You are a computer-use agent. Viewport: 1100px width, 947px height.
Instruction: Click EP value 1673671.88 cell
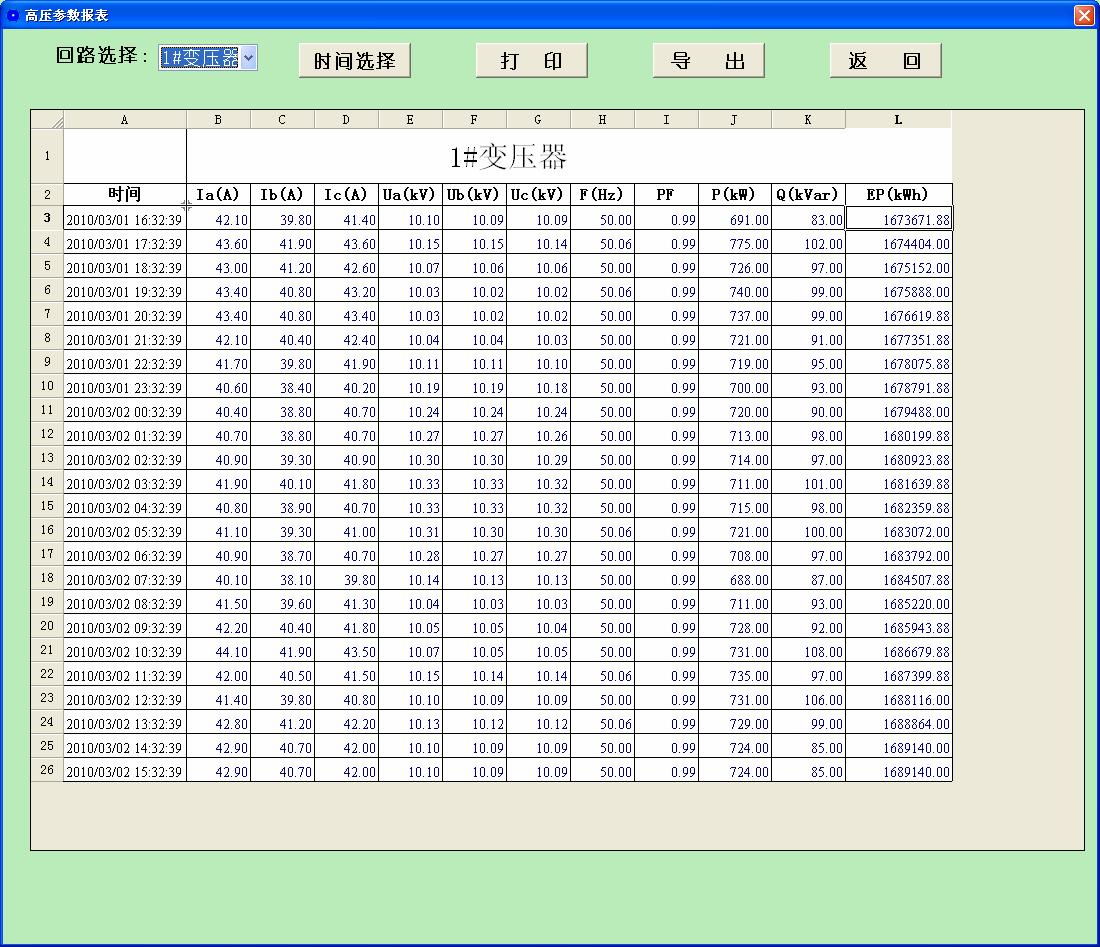pos(898,220)
